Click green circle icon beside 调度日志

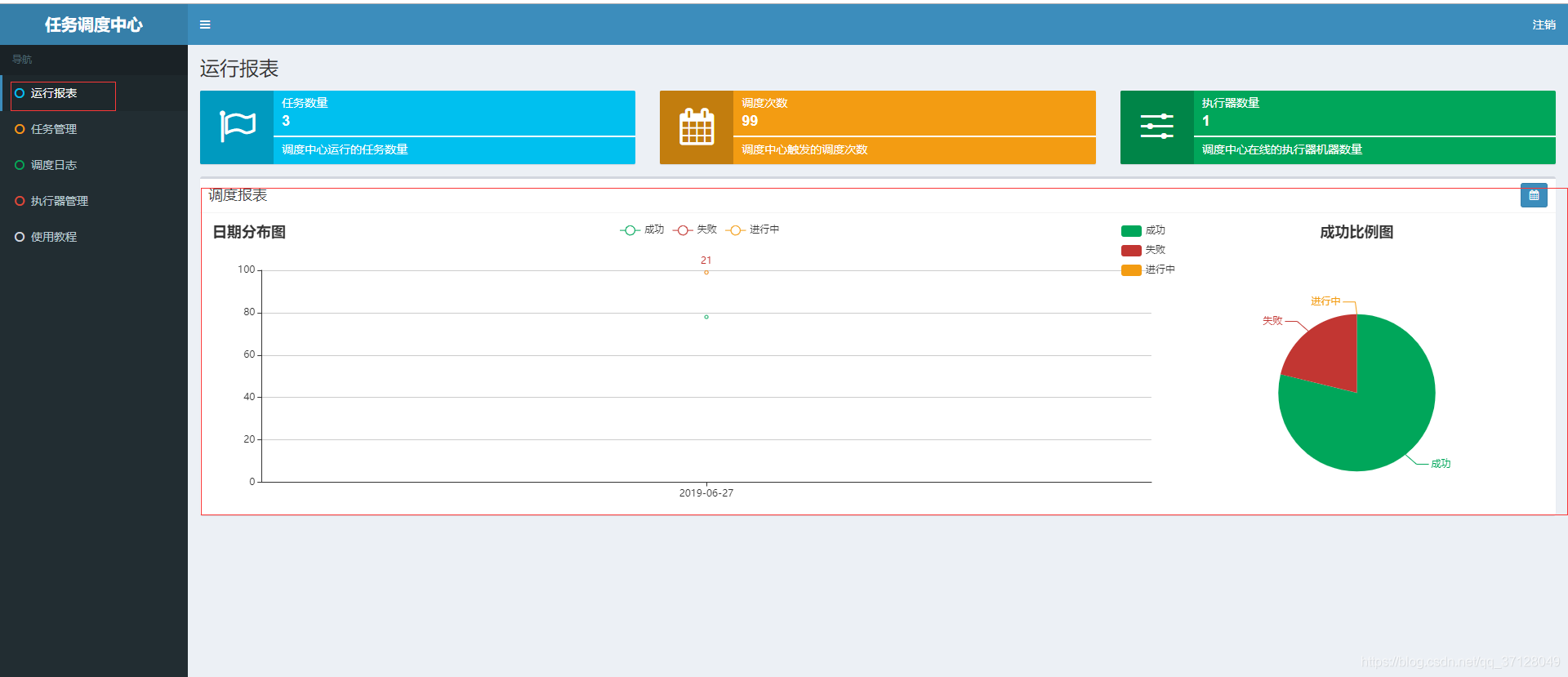coord(20,165)
